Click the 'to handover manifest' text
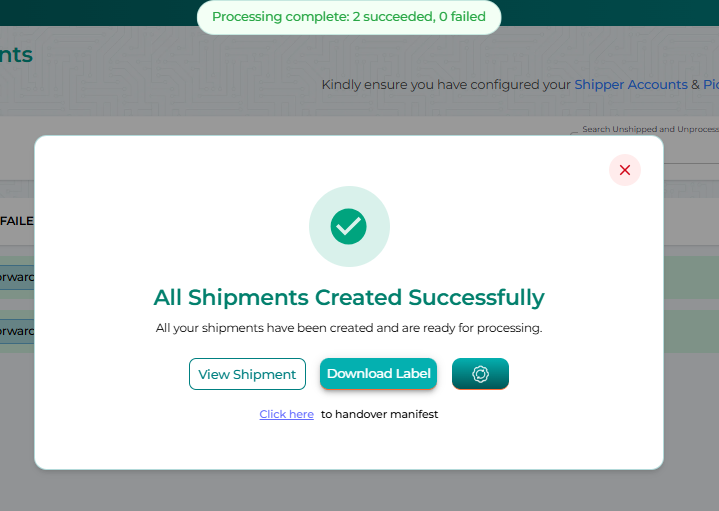Screen dimensions: 719x511 [379, 414]
